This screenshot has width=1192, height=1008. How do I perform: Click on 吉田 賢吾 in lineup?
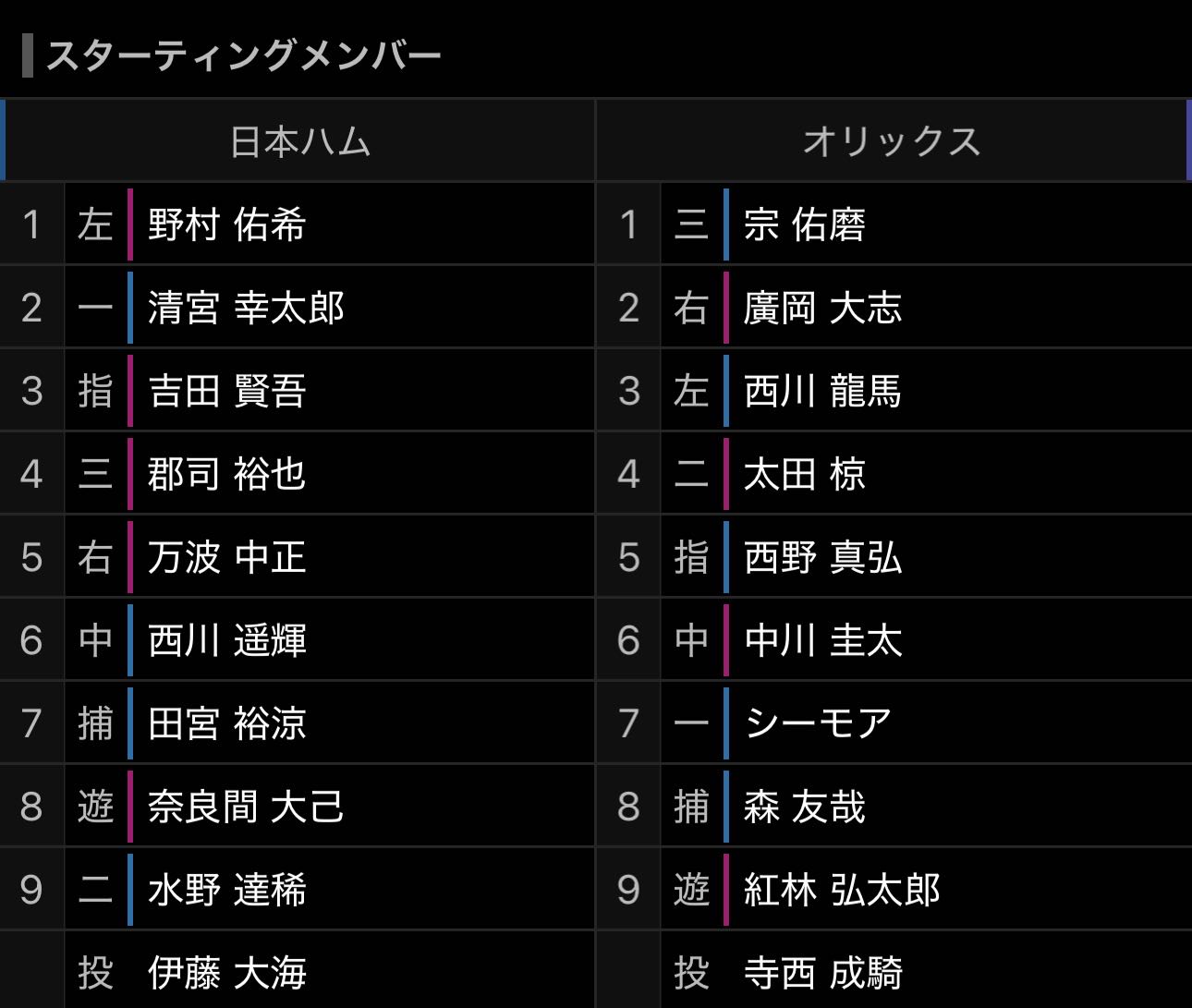(x=226, y=391)
